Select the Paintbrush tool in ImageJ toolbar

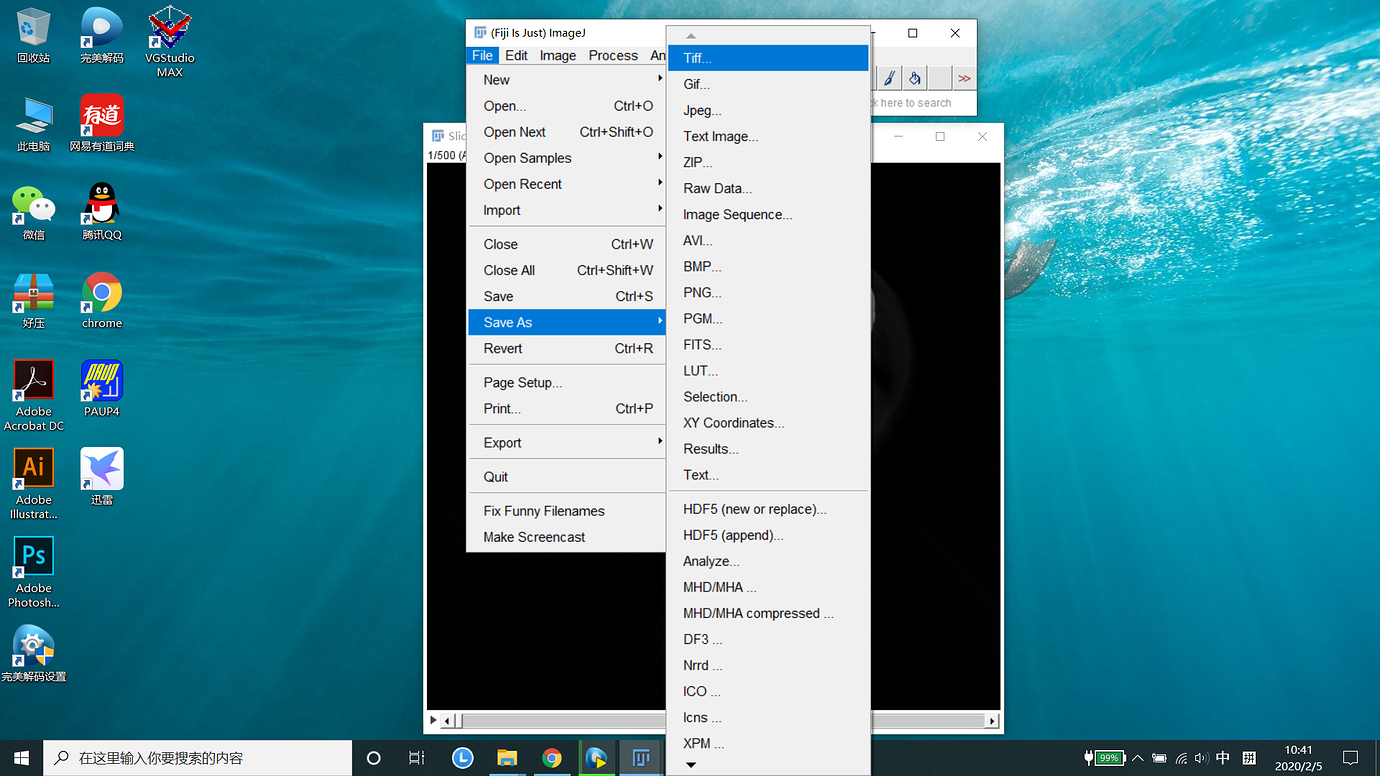coord(889,78)
